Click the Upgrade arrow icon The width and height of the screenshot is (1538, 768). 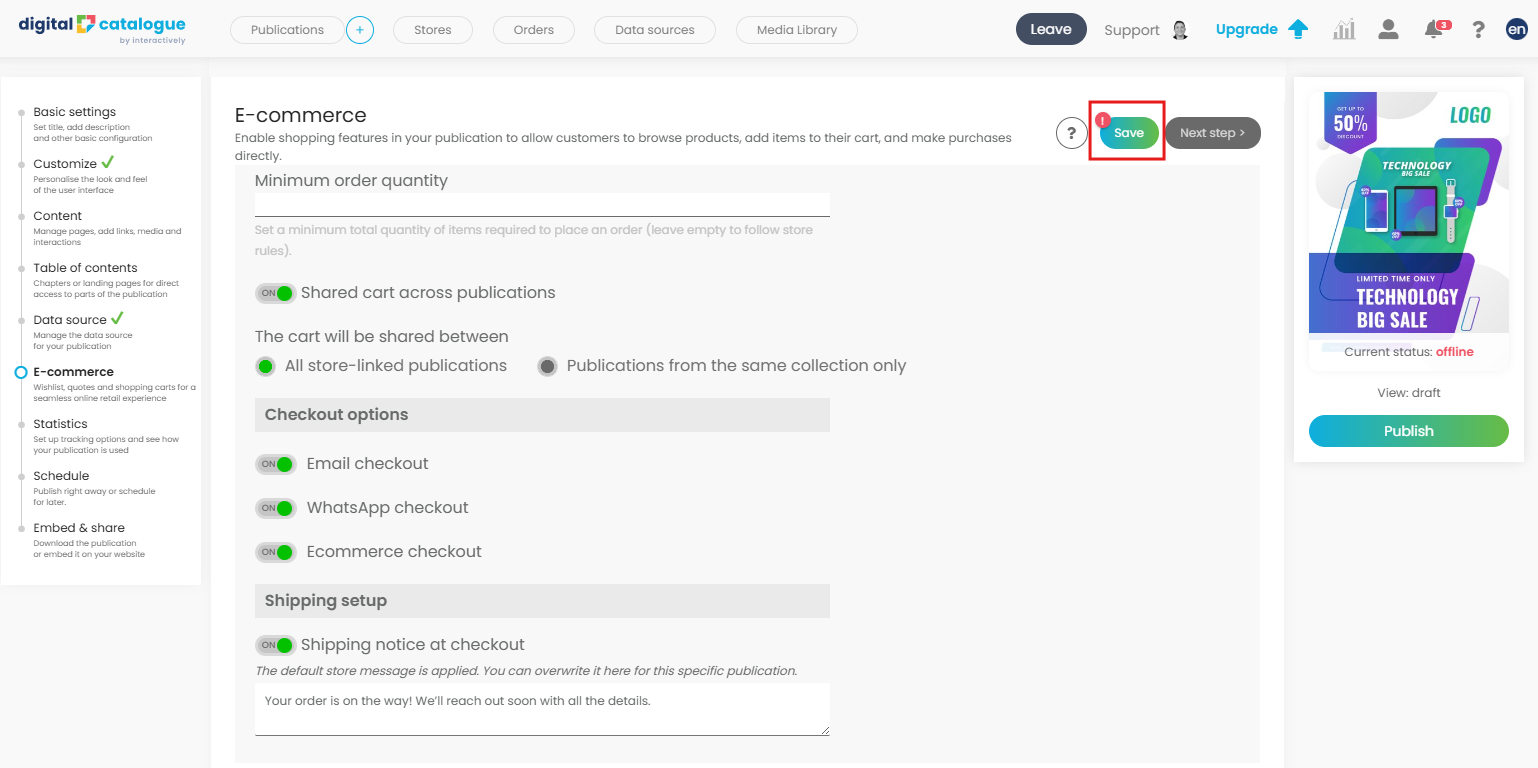click(x=1298, y=29)
